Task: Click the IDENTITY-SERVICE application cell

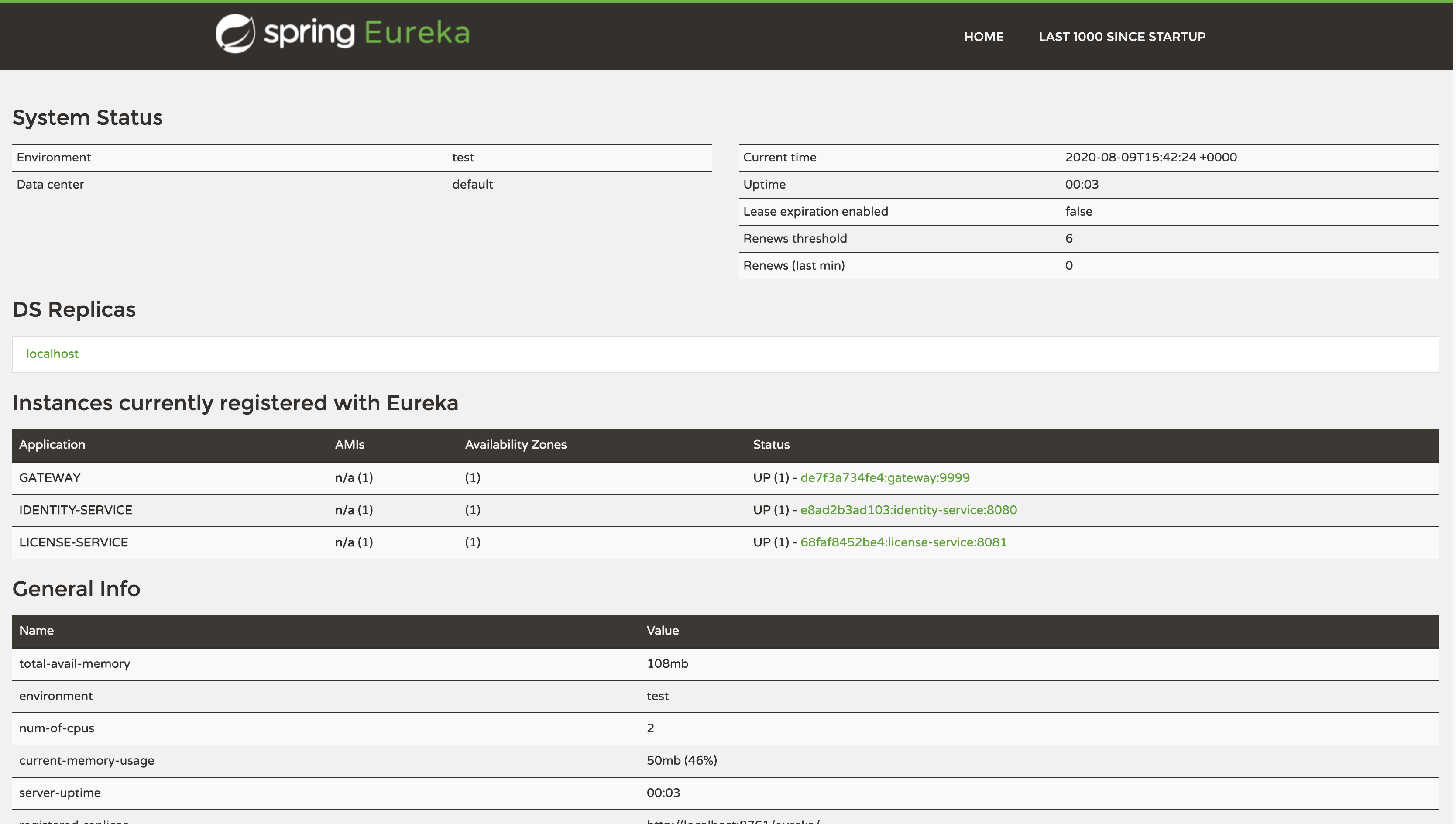Action: pyautogui.click(x=75, y=510)
